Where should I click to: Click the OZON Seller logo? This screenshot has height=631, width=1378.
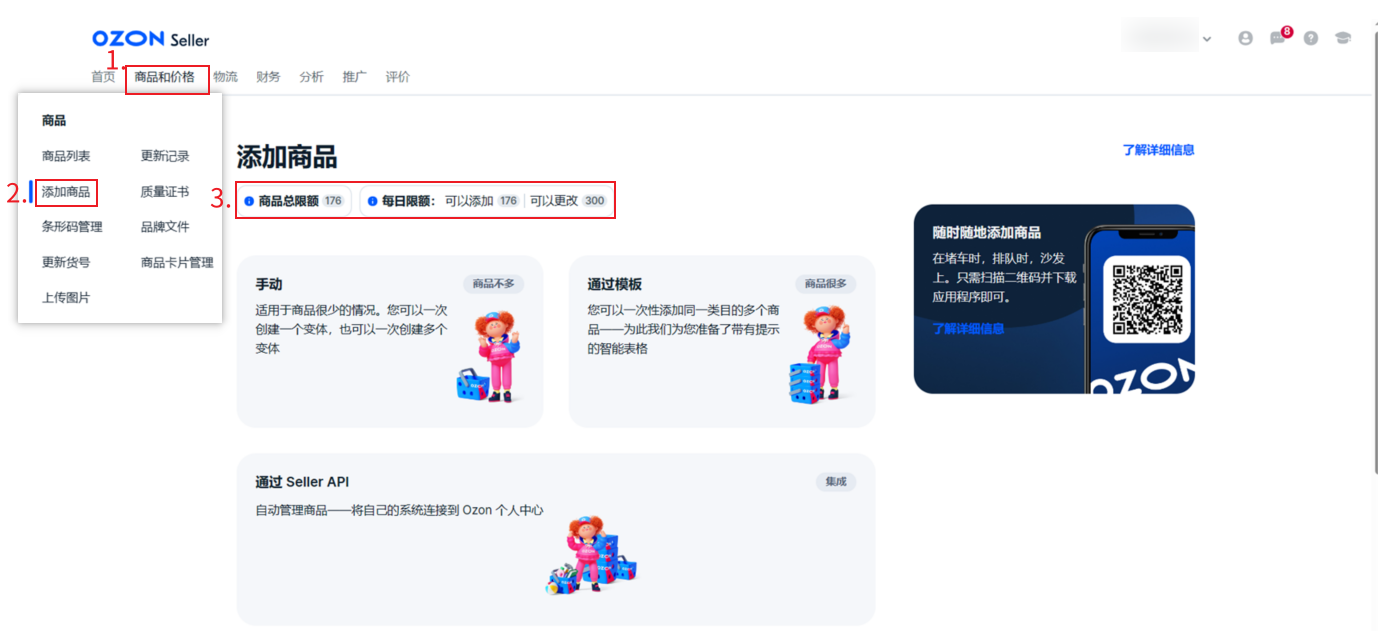[151, 39]
